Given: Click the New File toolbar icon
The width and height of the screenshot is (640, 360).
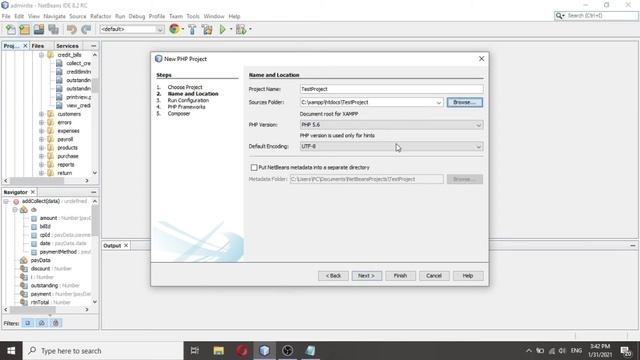Looking at the screenshot, I should point(11,29).
